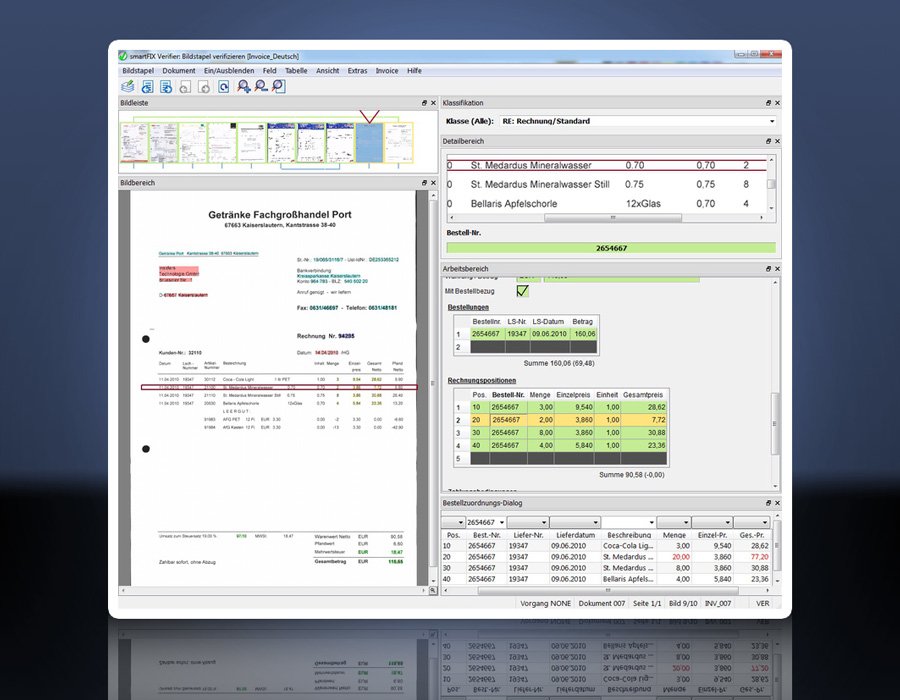Click Bild 9/10 in the status bar
The width and height of the screenshot is (900, 700).
pyautogui.click(x=683, y=603)
